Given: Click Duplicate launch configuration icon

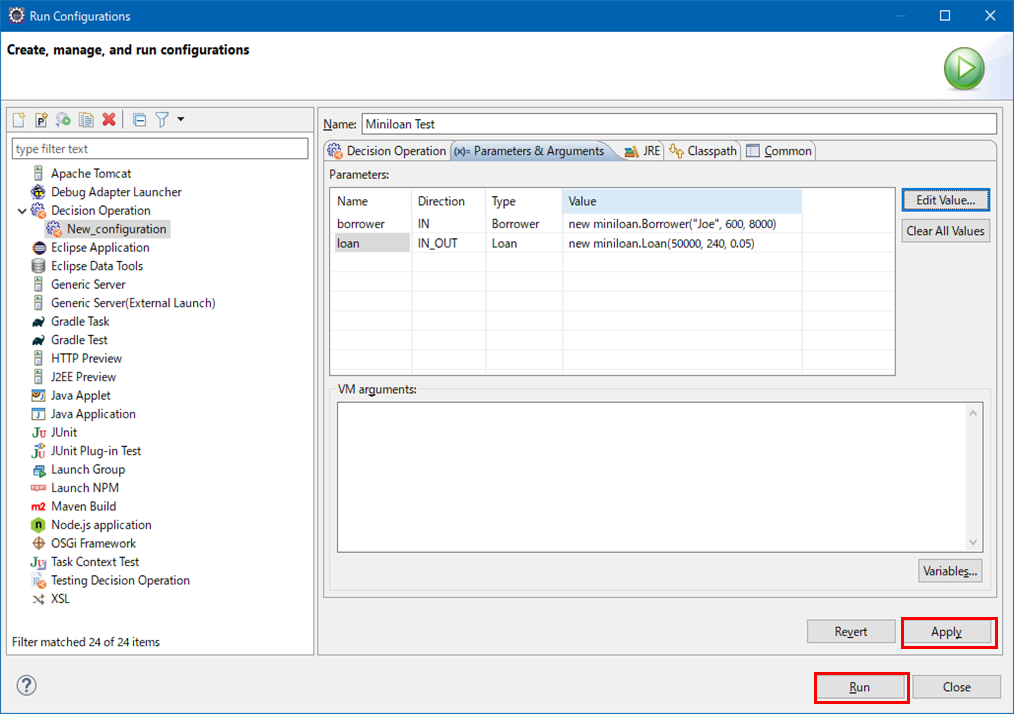Looking at the screenshot, I should coord(86,120).
